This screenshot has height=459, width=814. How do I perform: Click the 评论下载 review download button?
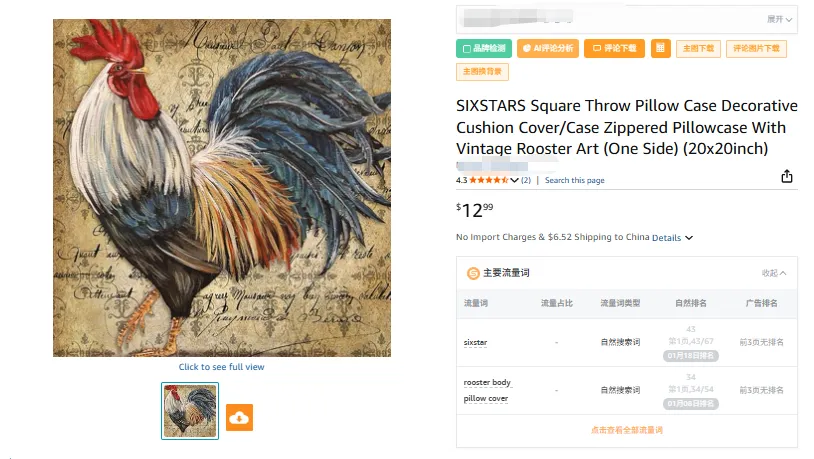pyautogui.click(x=614, y=48)
